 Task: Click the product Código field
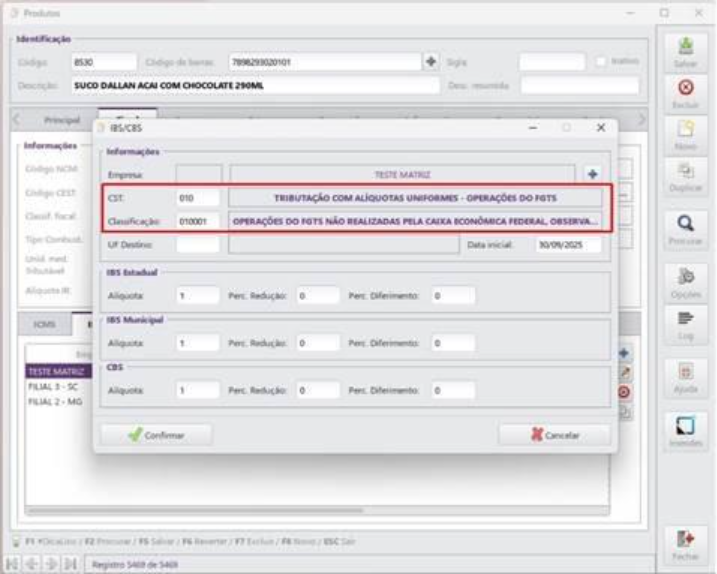click(x=104, y=62)
